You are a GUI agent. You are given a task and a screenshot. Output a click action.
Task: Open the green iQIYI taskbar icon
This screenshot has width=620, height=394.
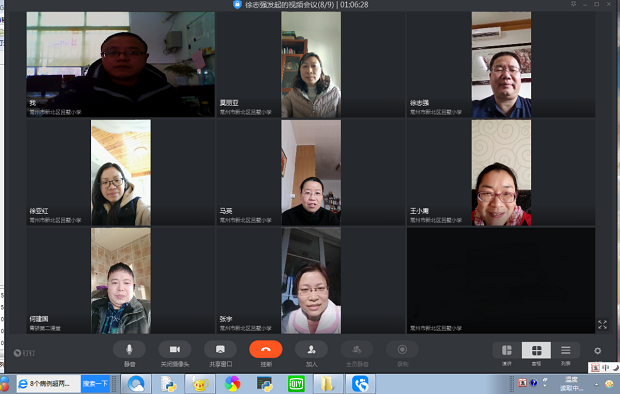click(x=296, y=384)
